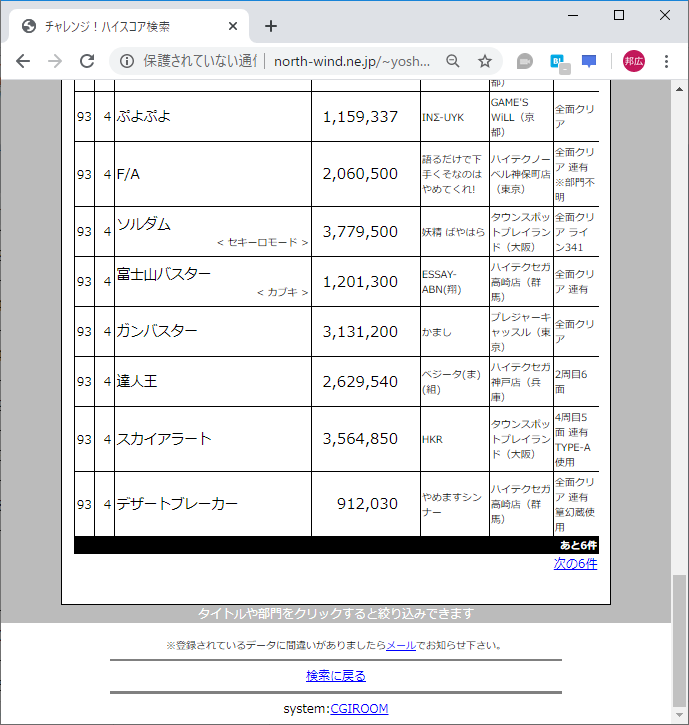Open the blue speech bubble extension

[589, 61]
